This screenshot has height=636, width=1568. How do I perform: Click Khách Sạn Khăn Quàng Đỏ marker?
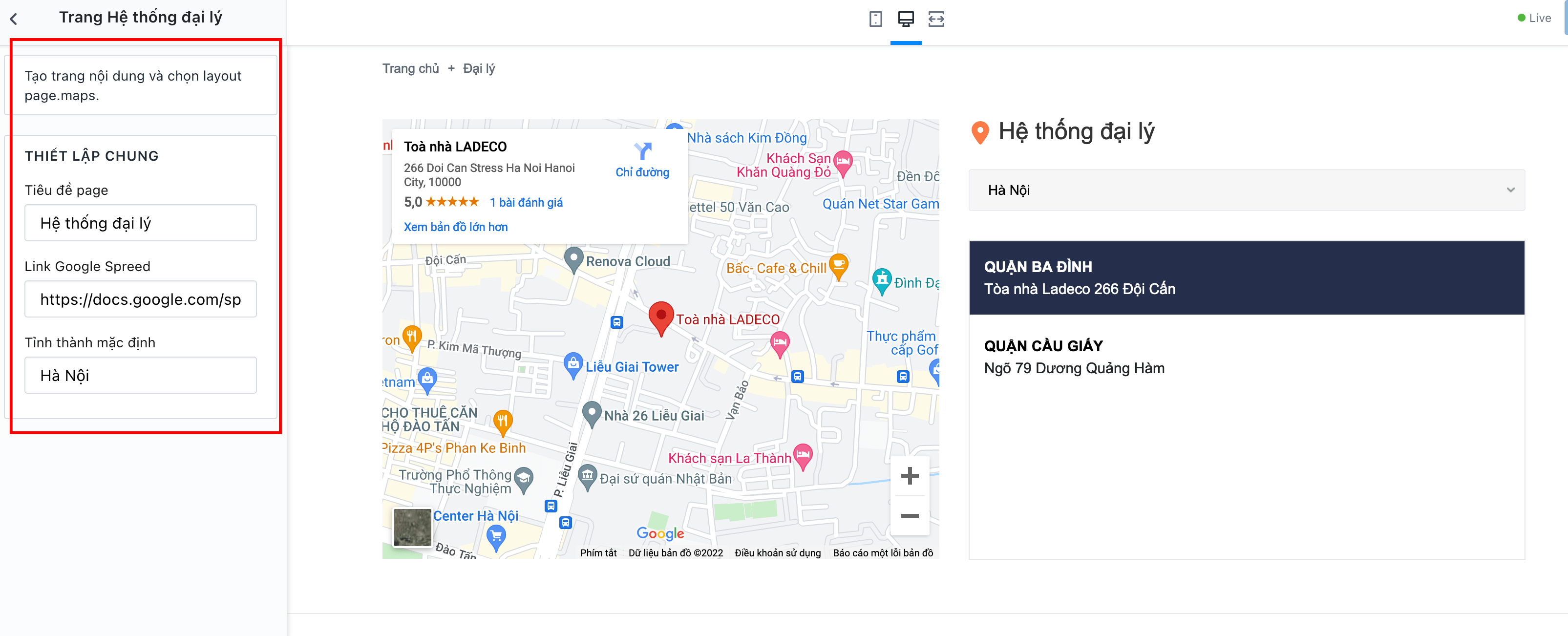click(x=843, y=163)
